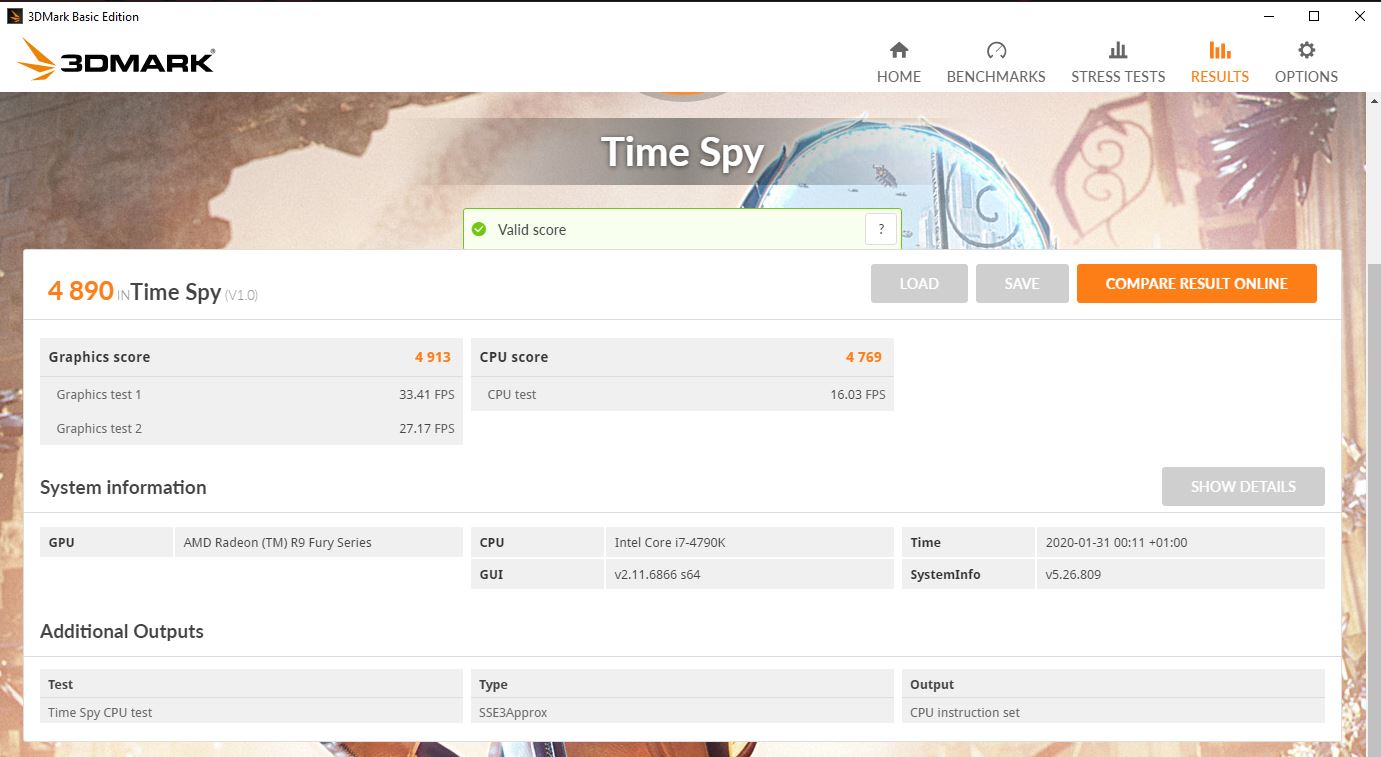Click the Benchmarks gauge icon
1381x757 pixels.
pos(996,50)
